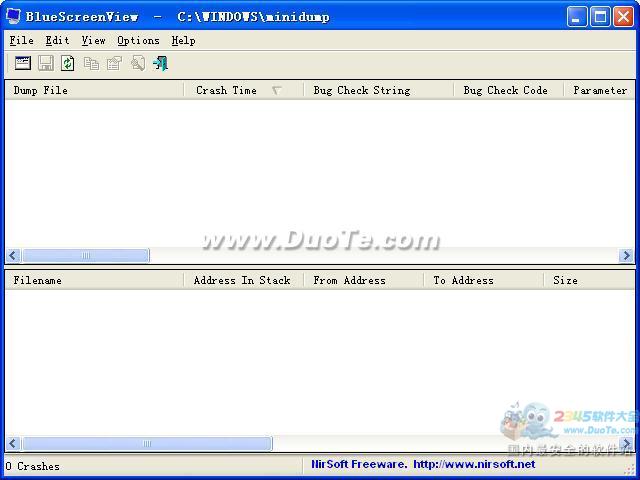Click the Copy toolbar icon
The height and width of the screenshot is (480, 640).
coord(91,63)
